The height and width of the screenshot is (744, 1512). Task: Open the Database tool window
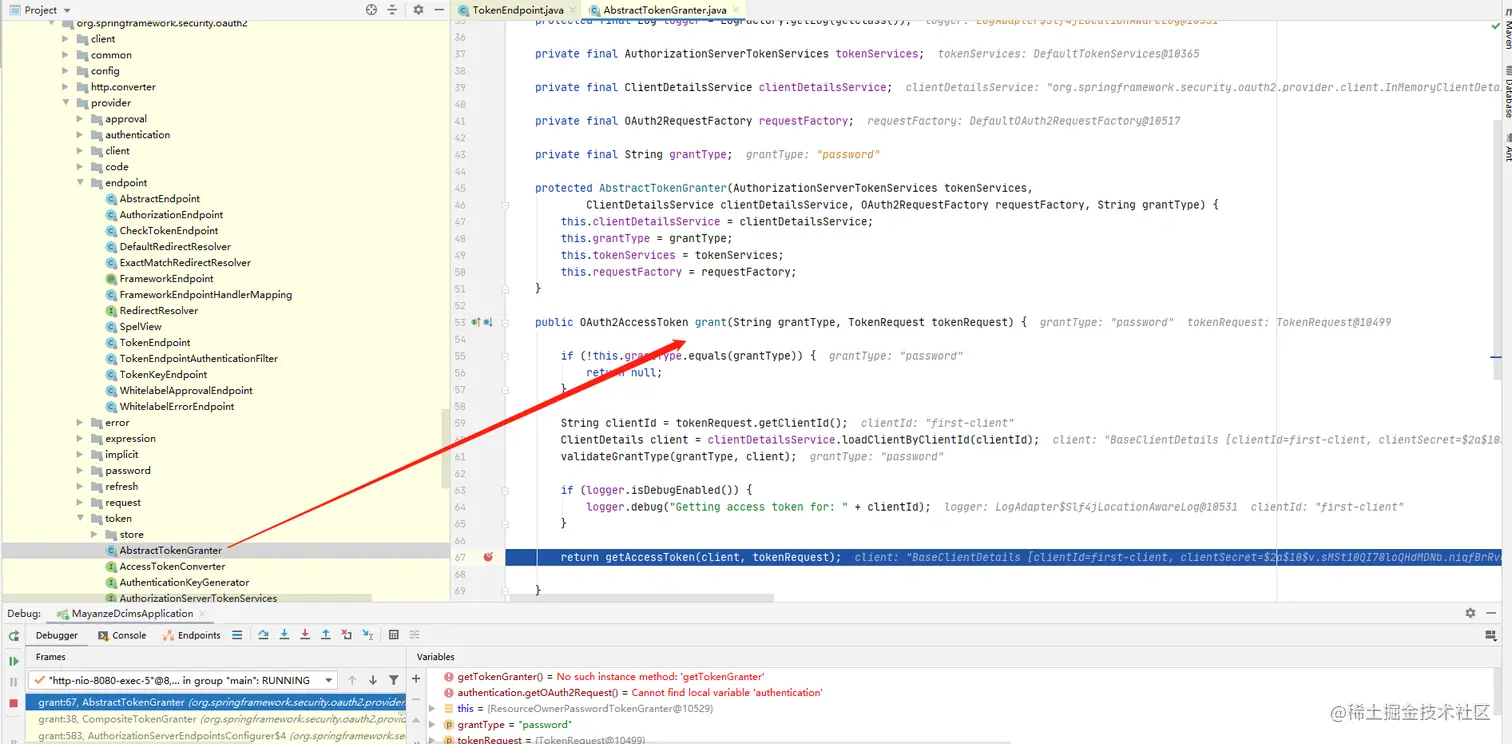tap(1506, 91)
